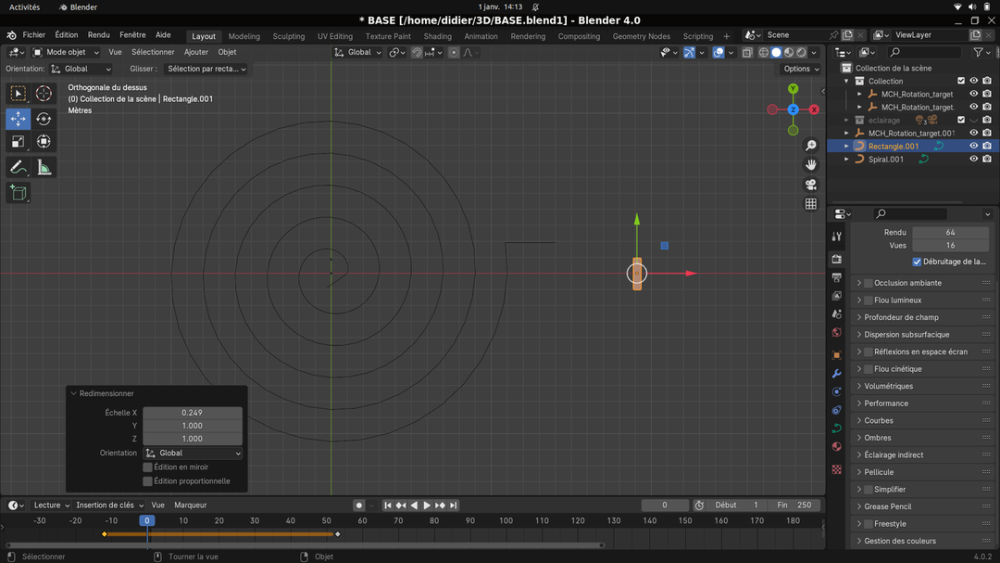
Task: Click the blue frame 0 playhead marker
Action: [147, 520]
